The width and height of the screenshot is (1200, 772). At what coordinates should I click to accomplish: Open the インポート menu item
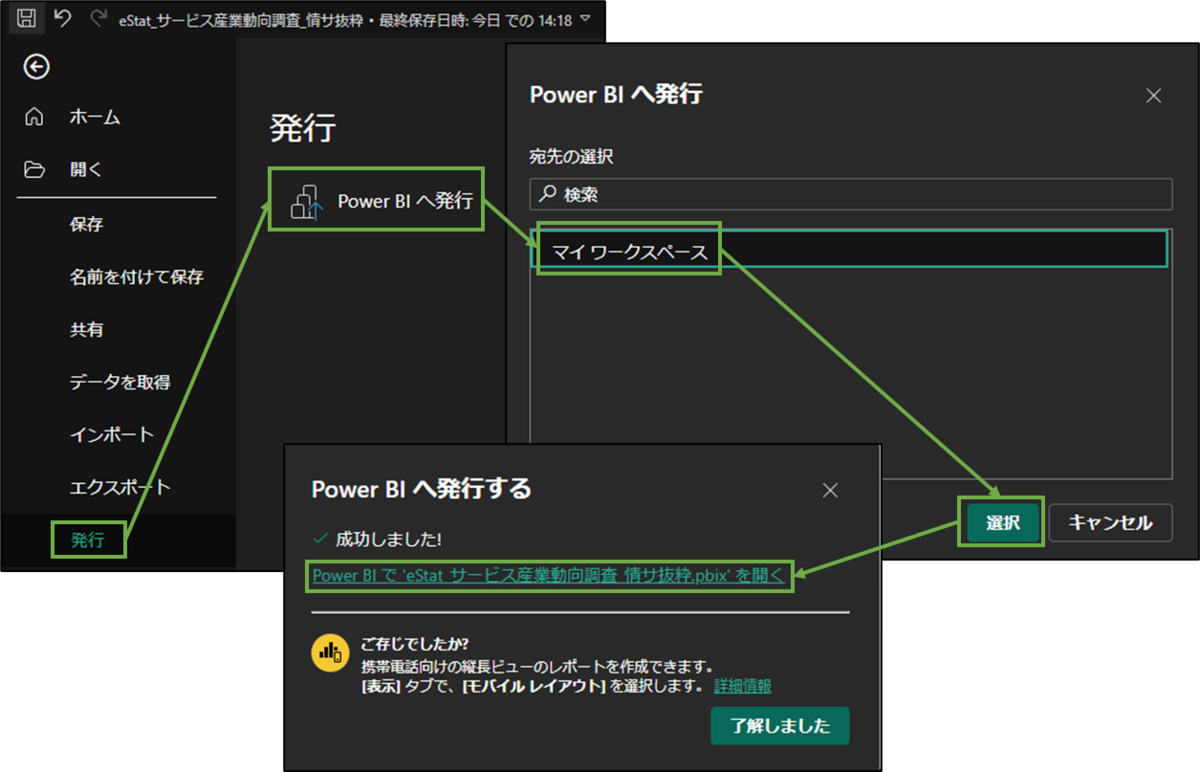tap(111, 435)
